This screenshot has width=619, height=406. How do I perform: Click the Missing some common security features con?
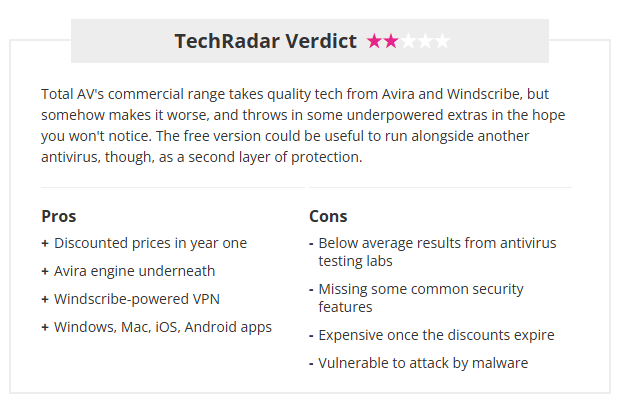pos(420,298)
